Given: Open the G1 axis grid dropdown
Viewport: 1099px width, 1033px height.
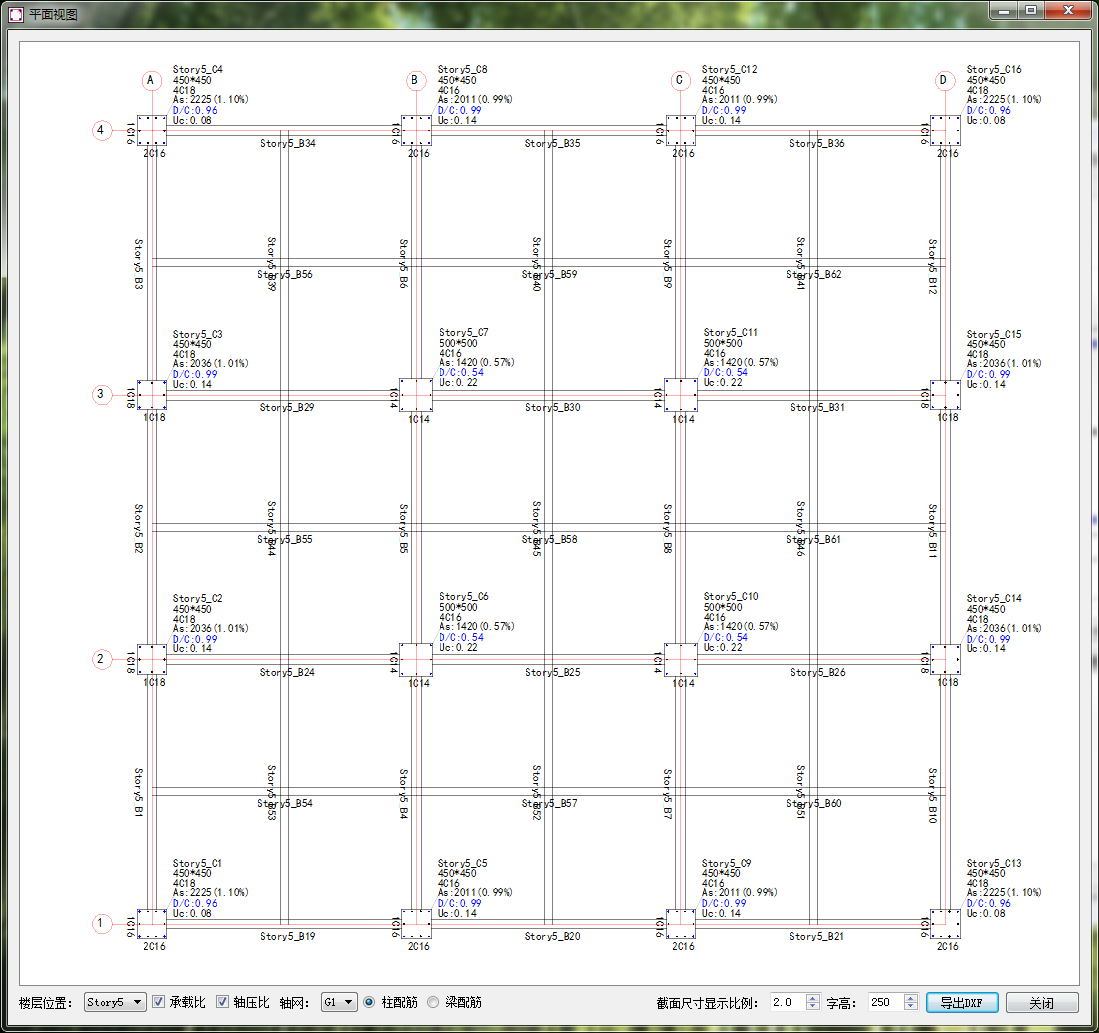Looking at the screenshot, I should click(x=339, y=1002).
